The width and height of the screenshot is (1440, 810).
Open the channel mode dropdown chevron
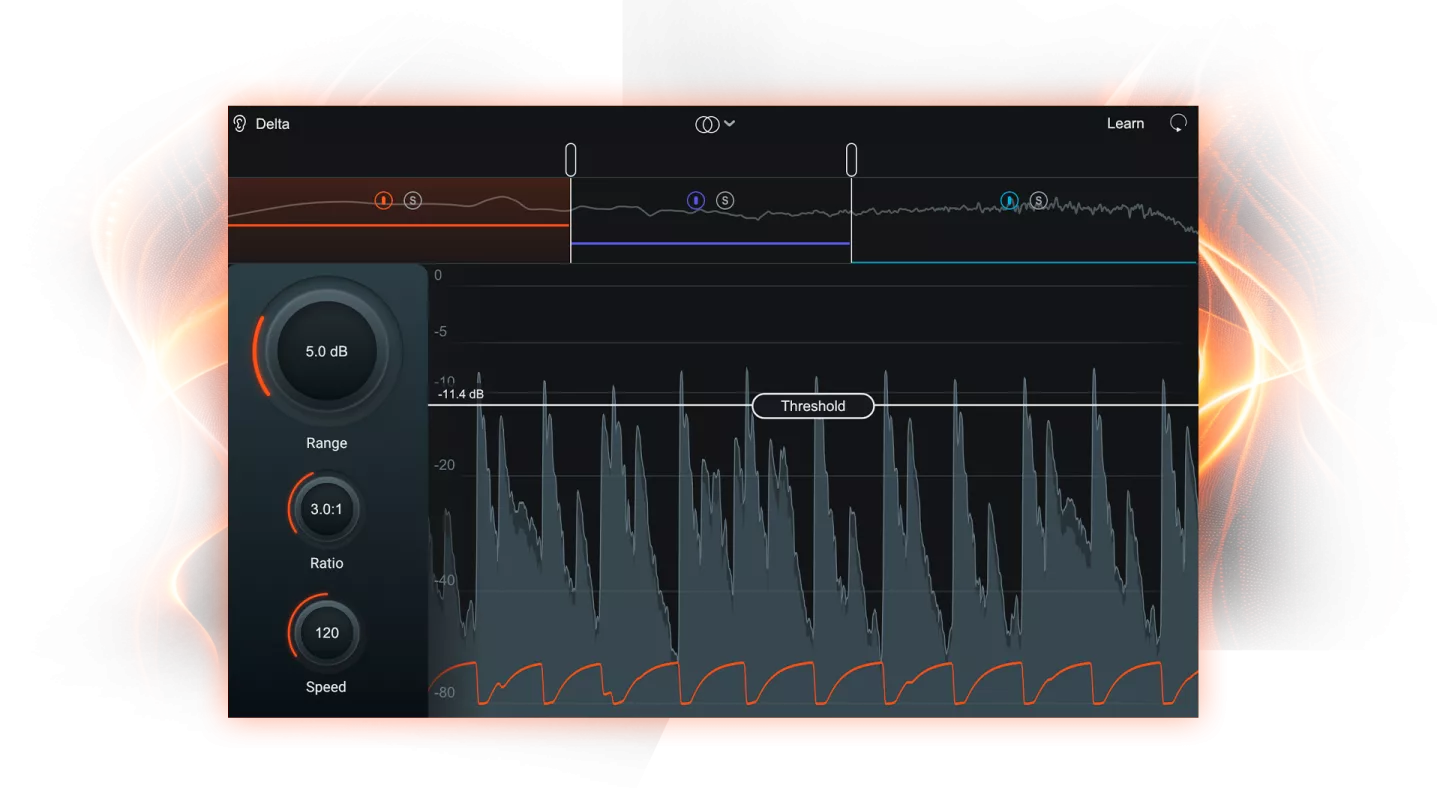pyautogui.click(x=730, y=124)
